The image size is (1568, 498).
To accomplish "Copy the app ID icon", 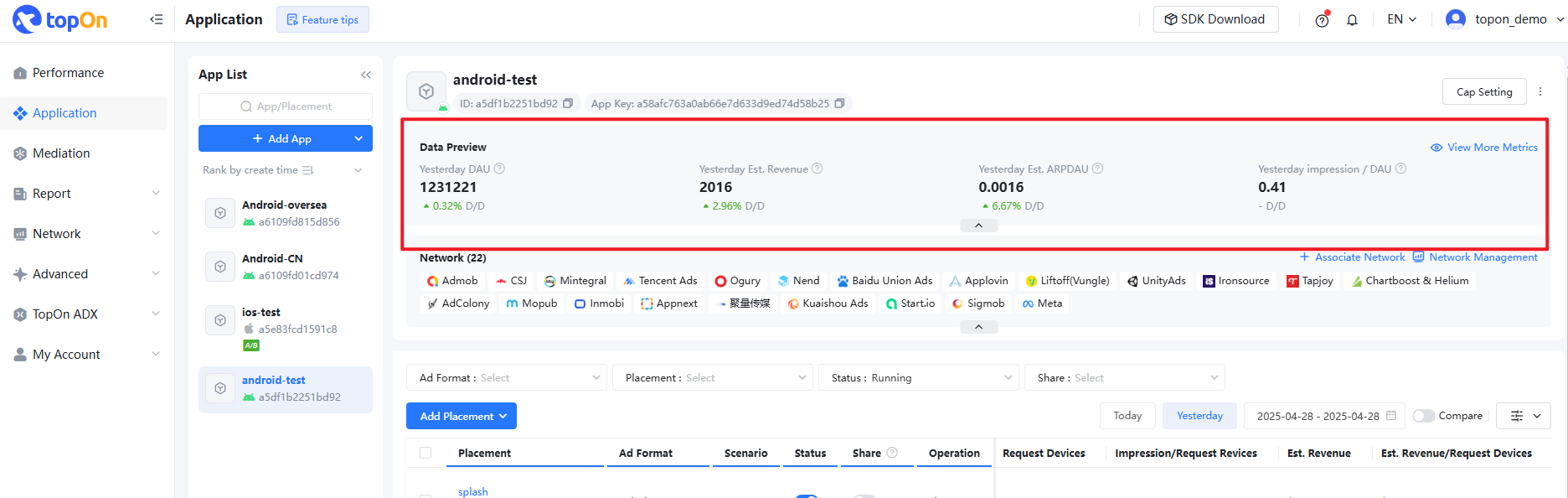I will tap(568, 104).
